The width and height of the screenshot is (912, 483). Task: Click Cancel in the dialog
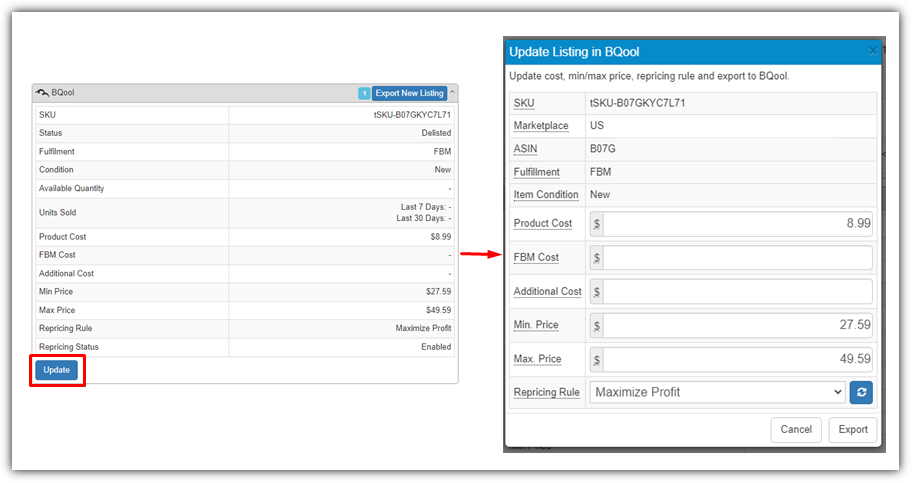[796, 429]
